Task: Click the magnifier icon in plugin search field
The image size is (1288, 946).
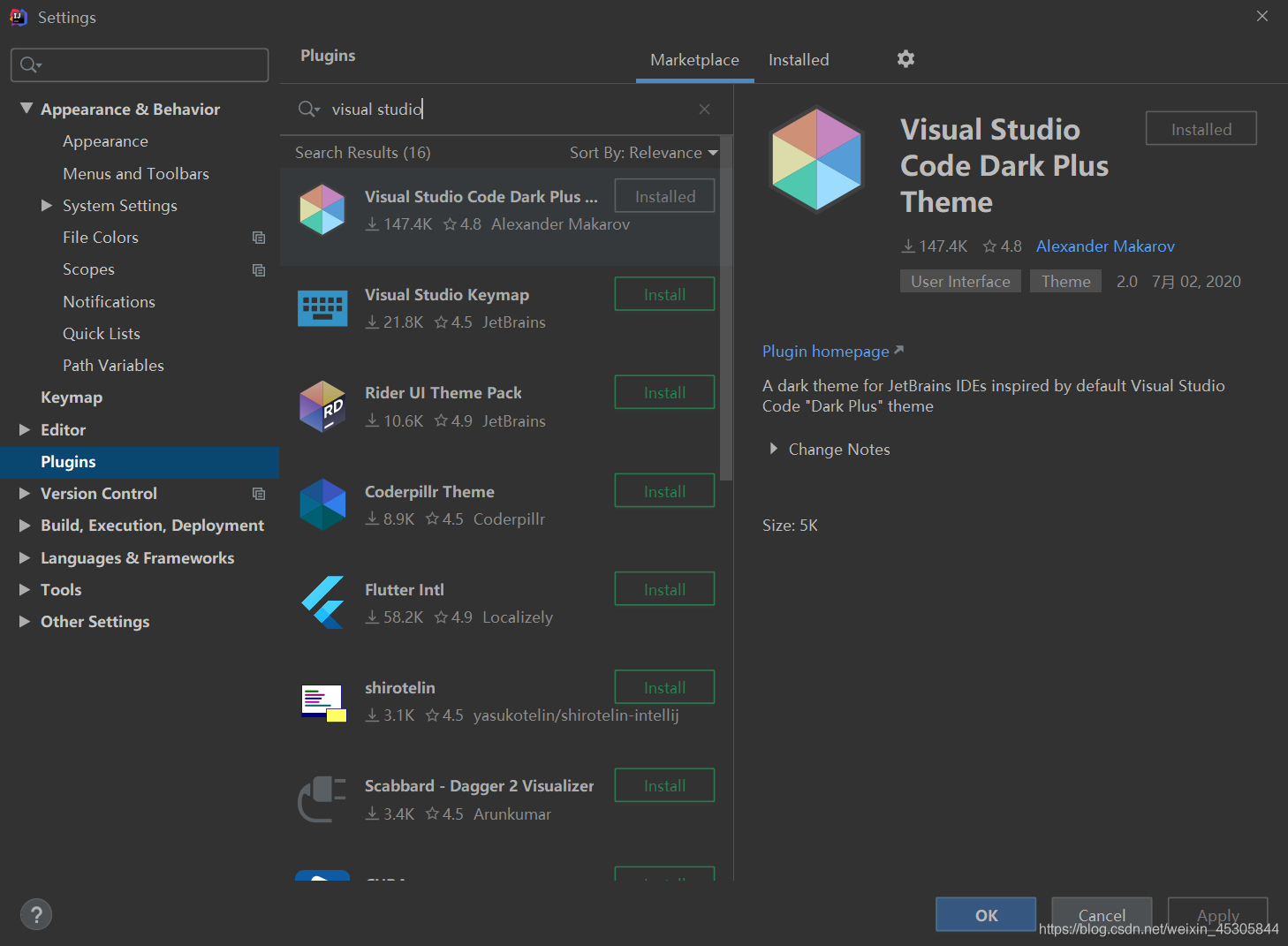Action: [x=308, y=110]
